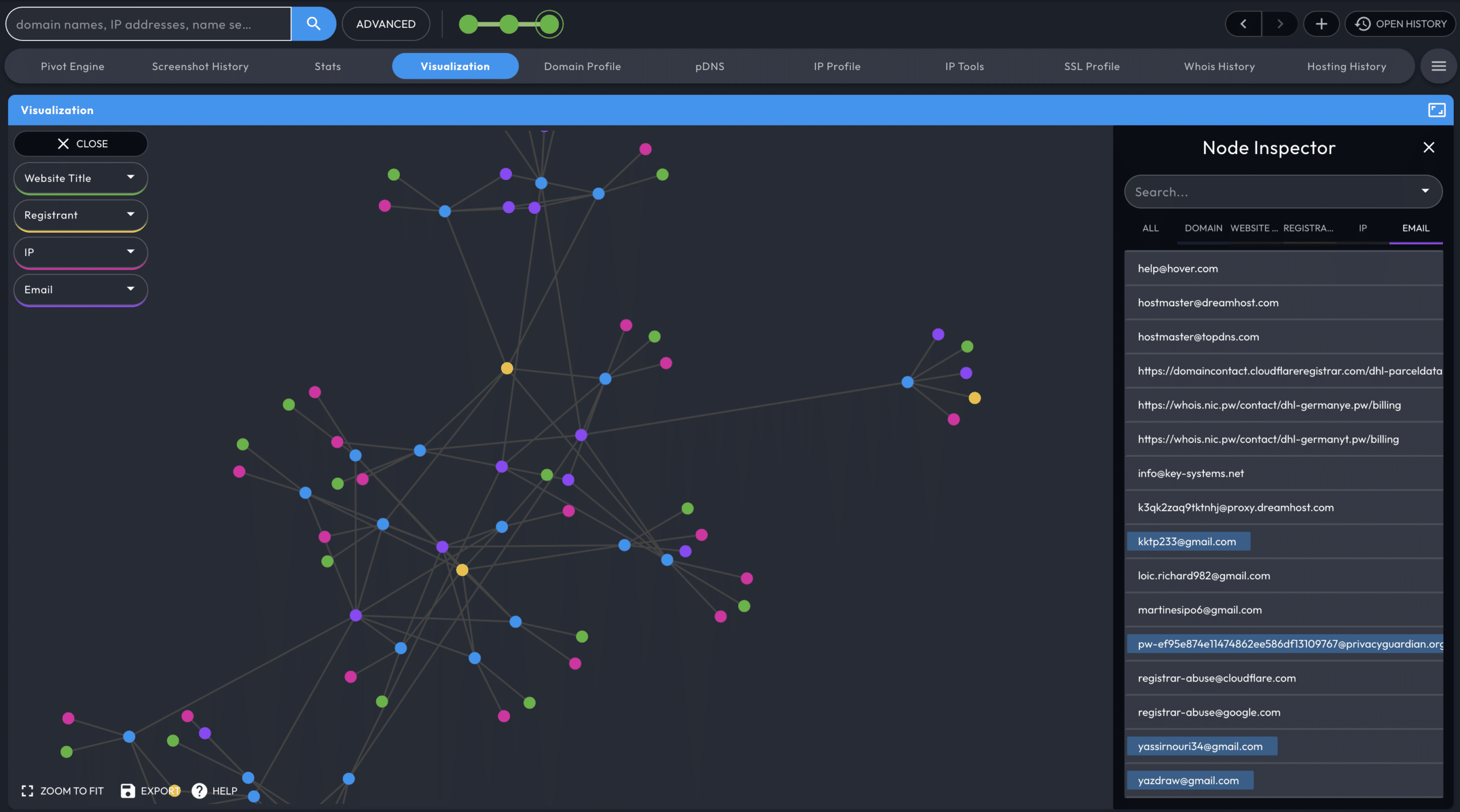
Task: Switch to the pDNS tab
Action: click(709, 66)
